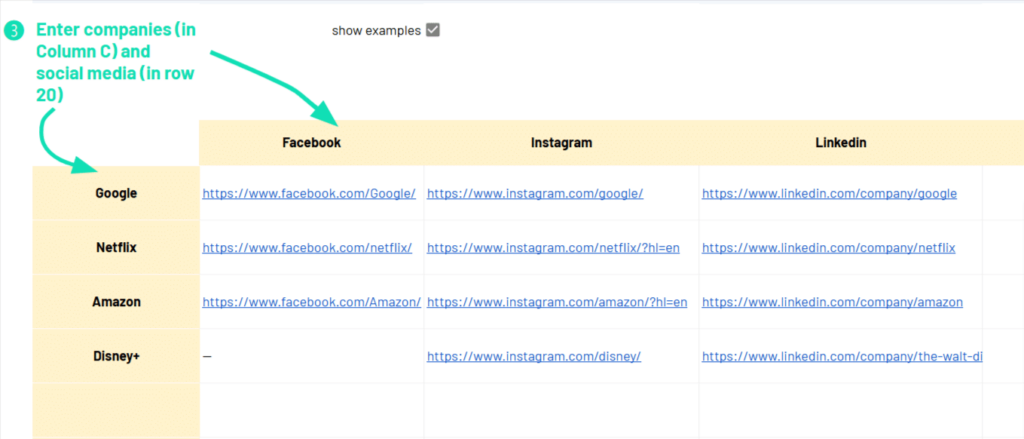Viewport: 1024px width, 439px height.
Task: Click the empty Disney+ Facebook cell with dash
Action: (312, 356)
